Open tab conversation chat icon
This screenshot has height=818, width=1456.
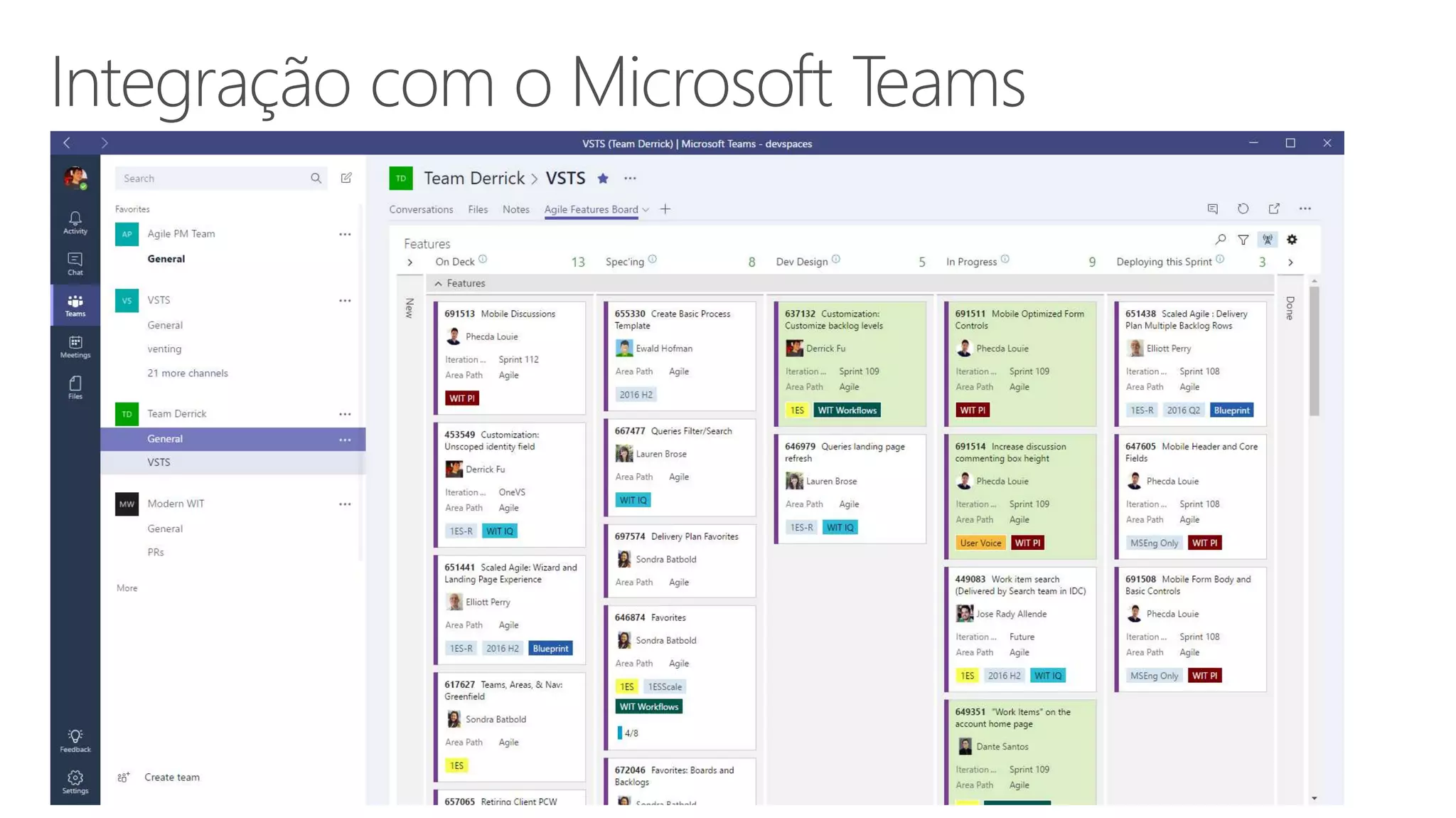click(x=1212, y=208)
